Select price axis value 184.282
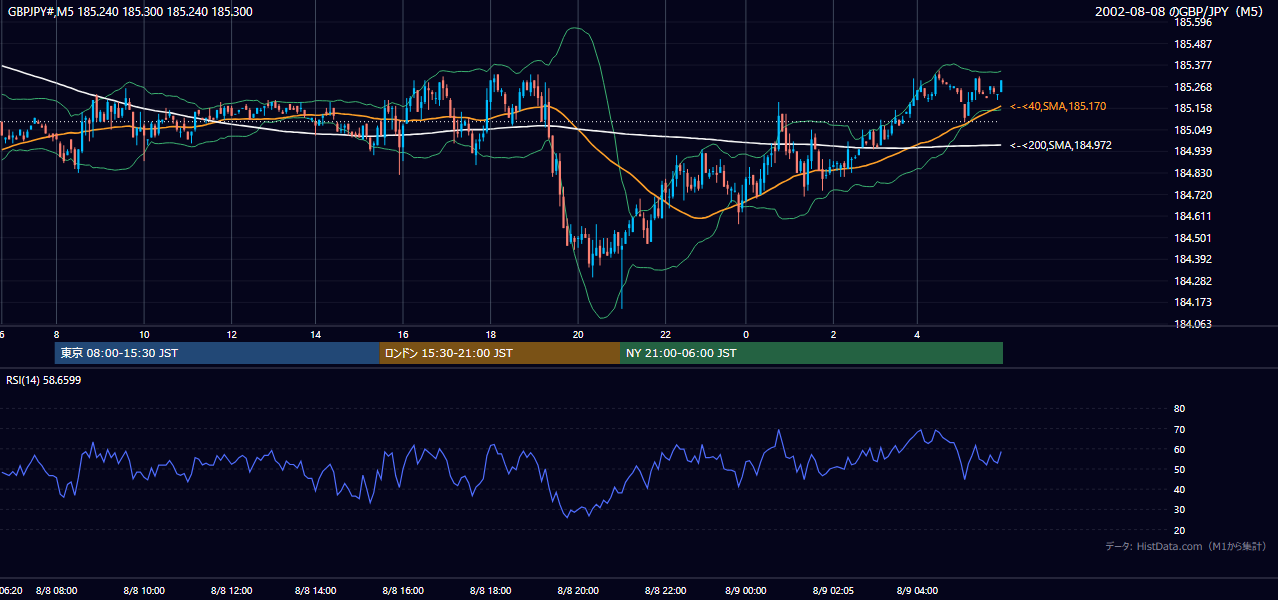This screenshot has width=1278, height=600. tap(1192, 281)
